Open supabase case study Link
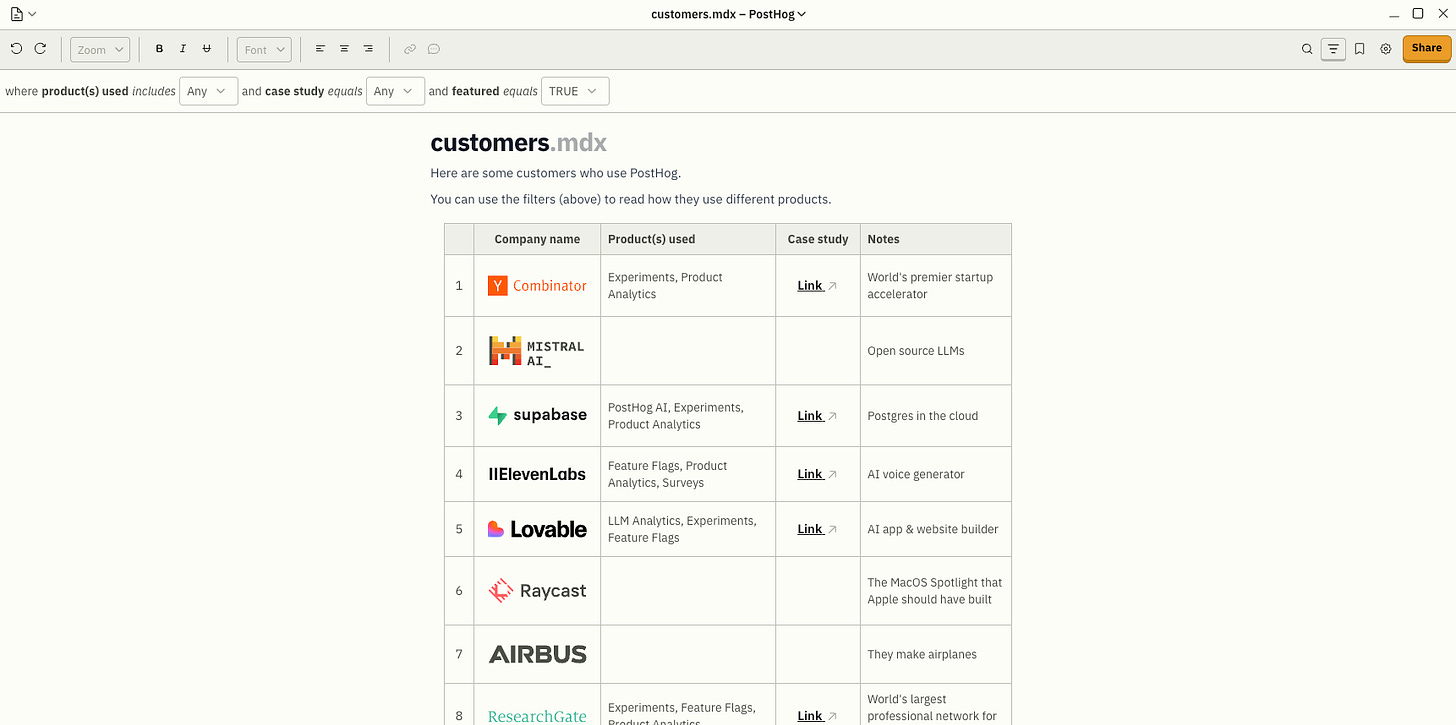1456x725 pixels. (x=817, y=416)
